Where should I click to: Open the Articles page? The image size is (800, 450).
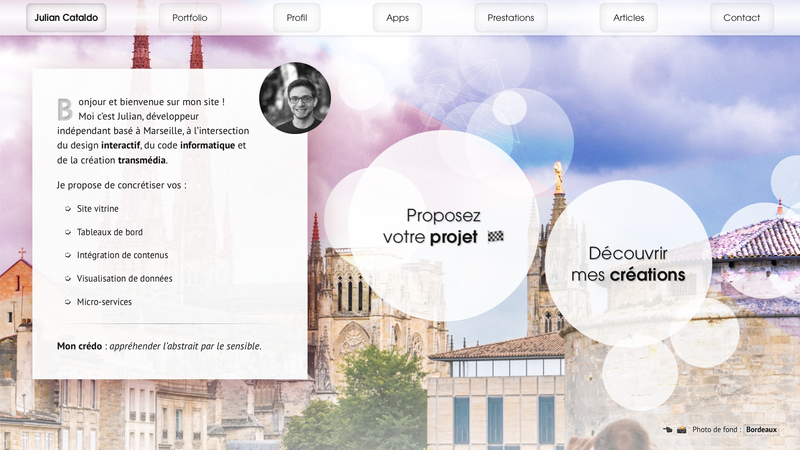(629, 17)
